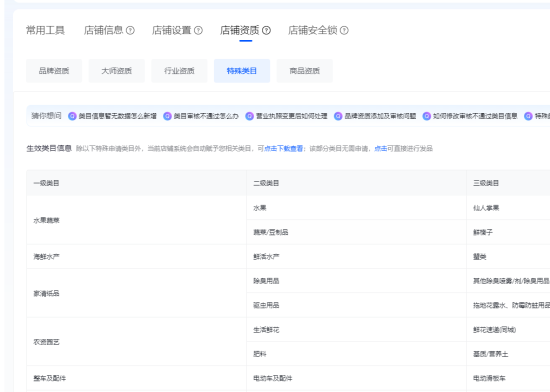The height and width of the screenshot is (392, 550).
Task: Click the 猜你想问 label
Action: 46,116
